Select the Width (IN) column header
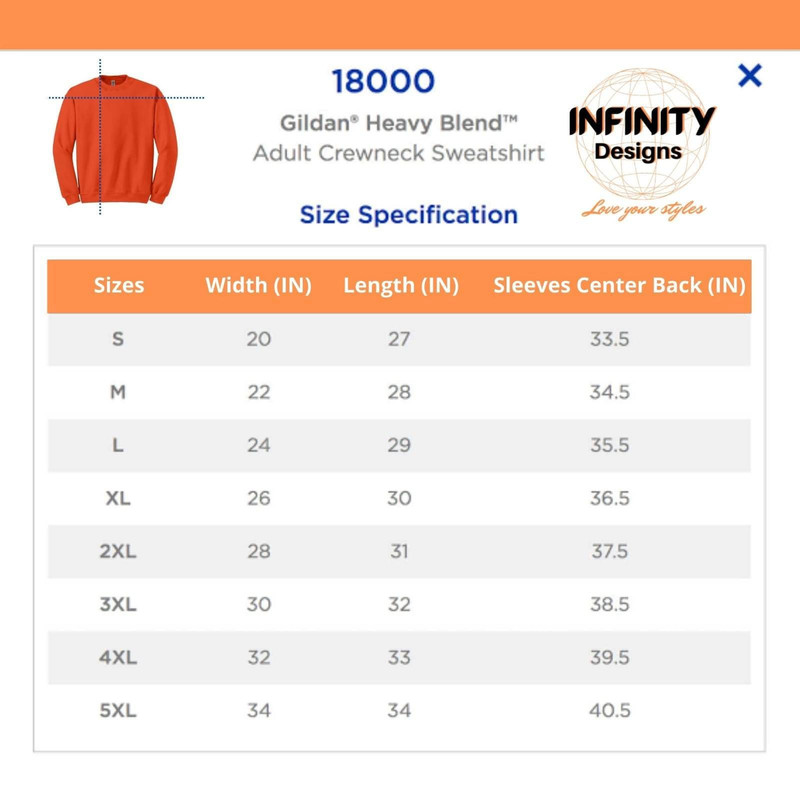The height and width of the screenshot is (800, 800). 258,285
